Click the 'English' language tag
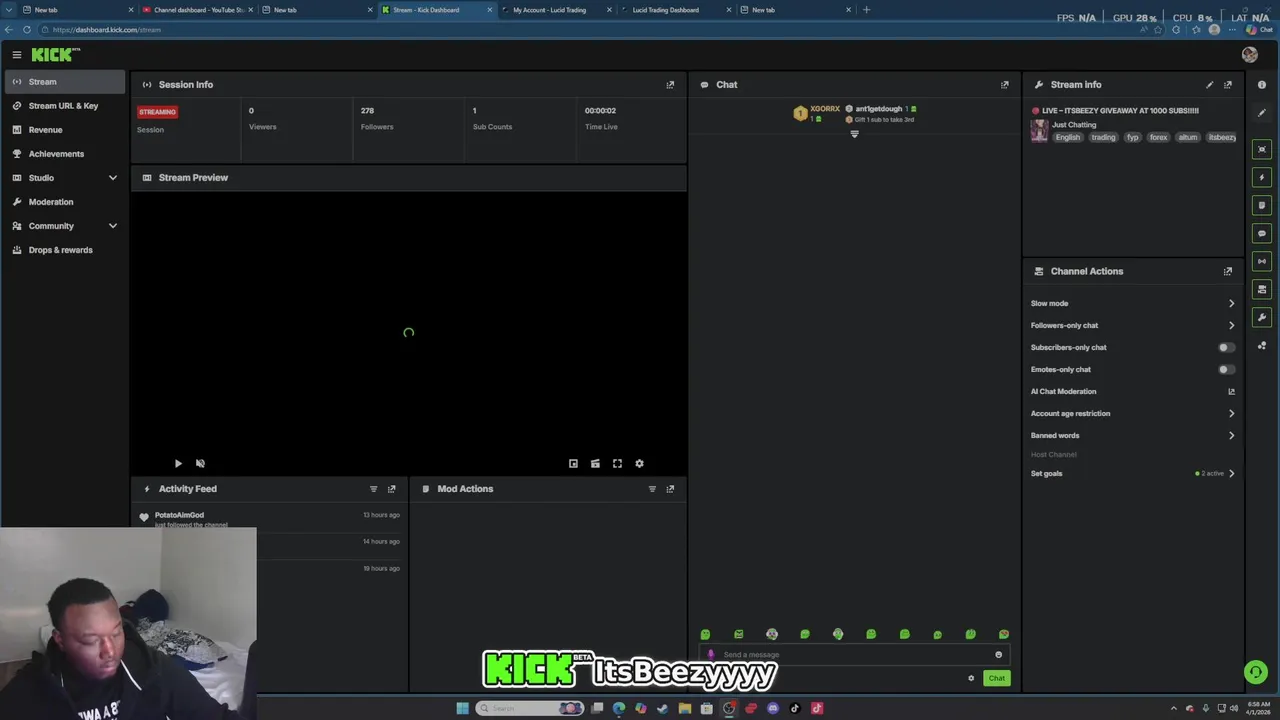 (x=1068, y=137)
